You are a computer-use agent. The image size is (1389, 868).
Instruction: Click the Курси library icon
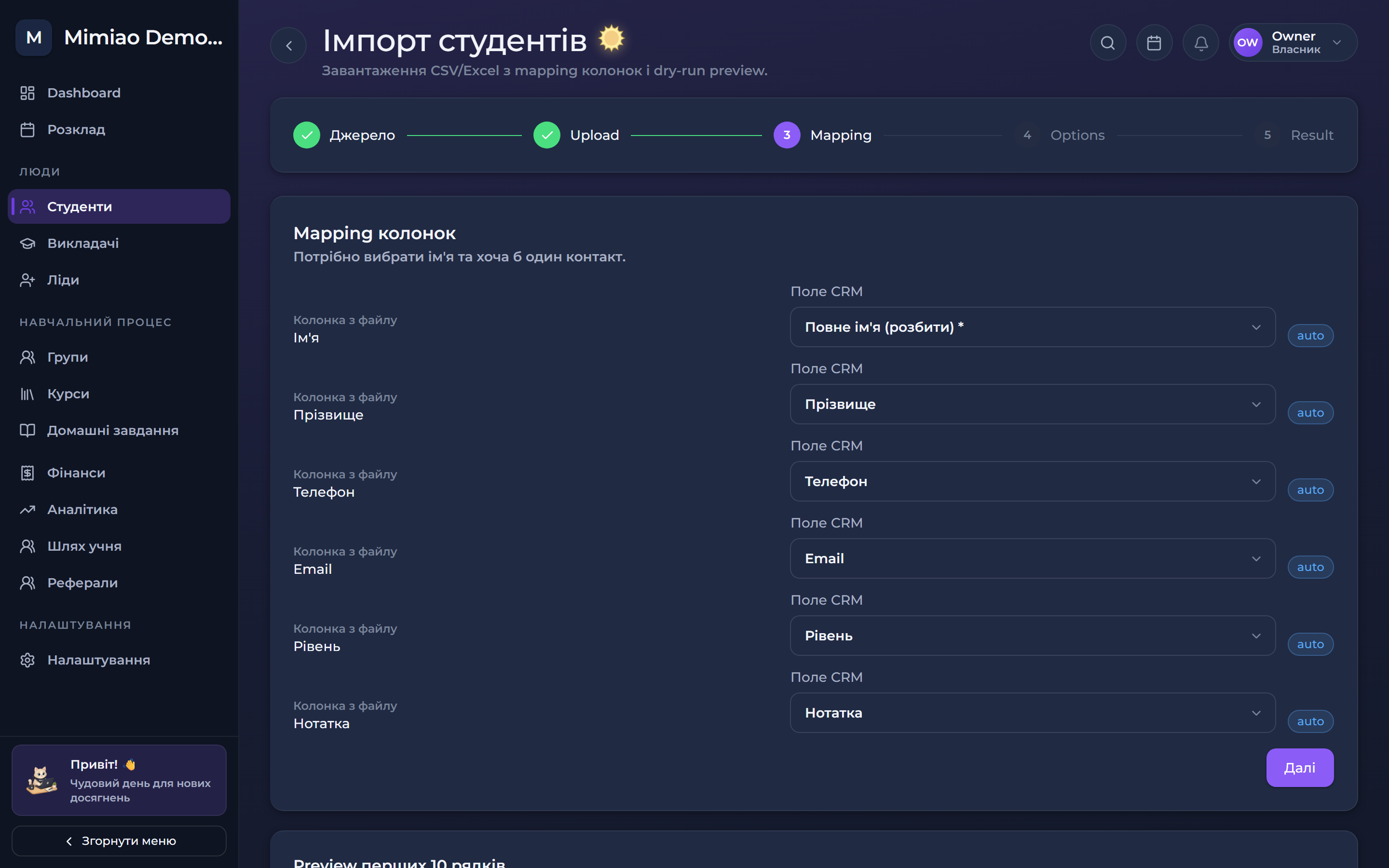click(27, 394)
